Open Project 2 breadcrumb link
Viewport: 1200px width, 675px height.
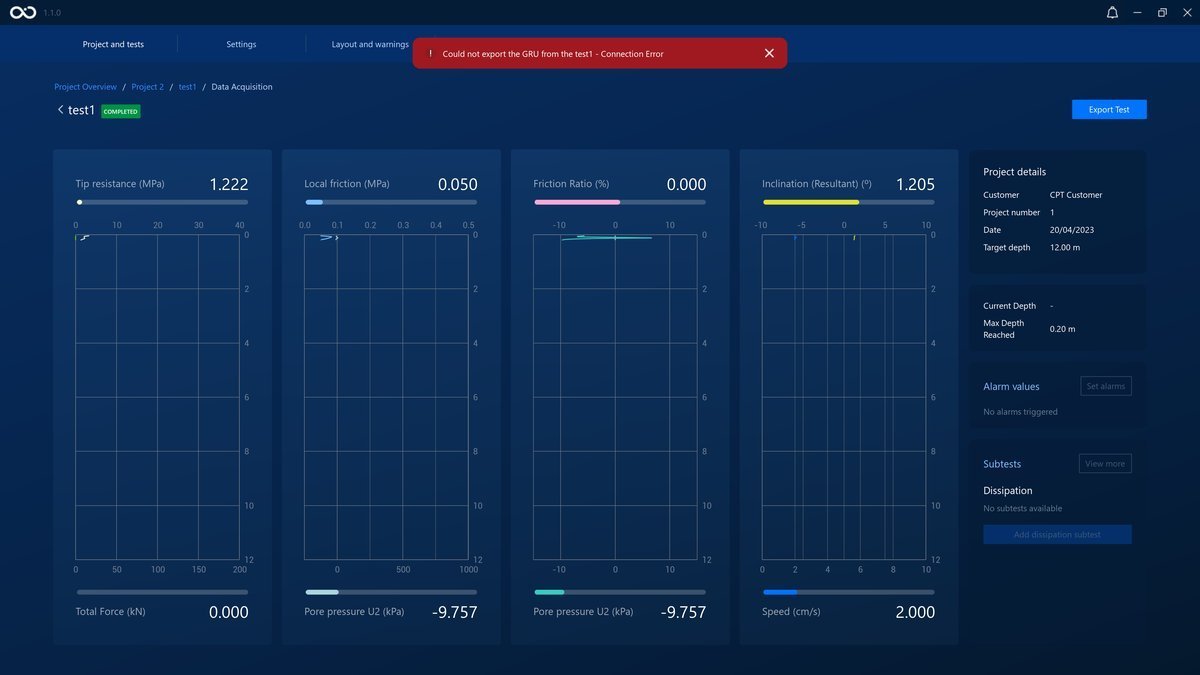(x=147, y=87)
